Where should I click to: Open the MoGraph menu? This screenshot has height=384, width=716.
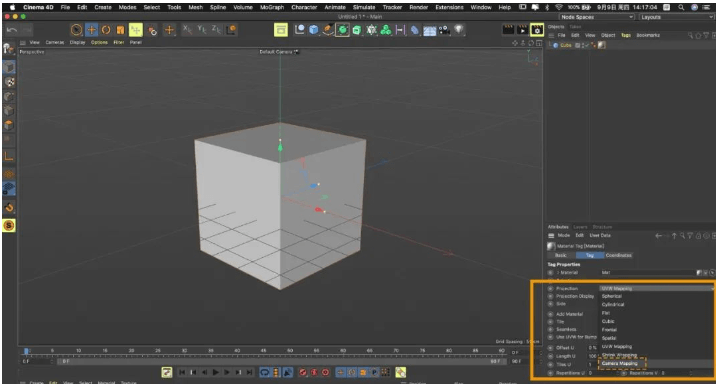click(272, 7)
